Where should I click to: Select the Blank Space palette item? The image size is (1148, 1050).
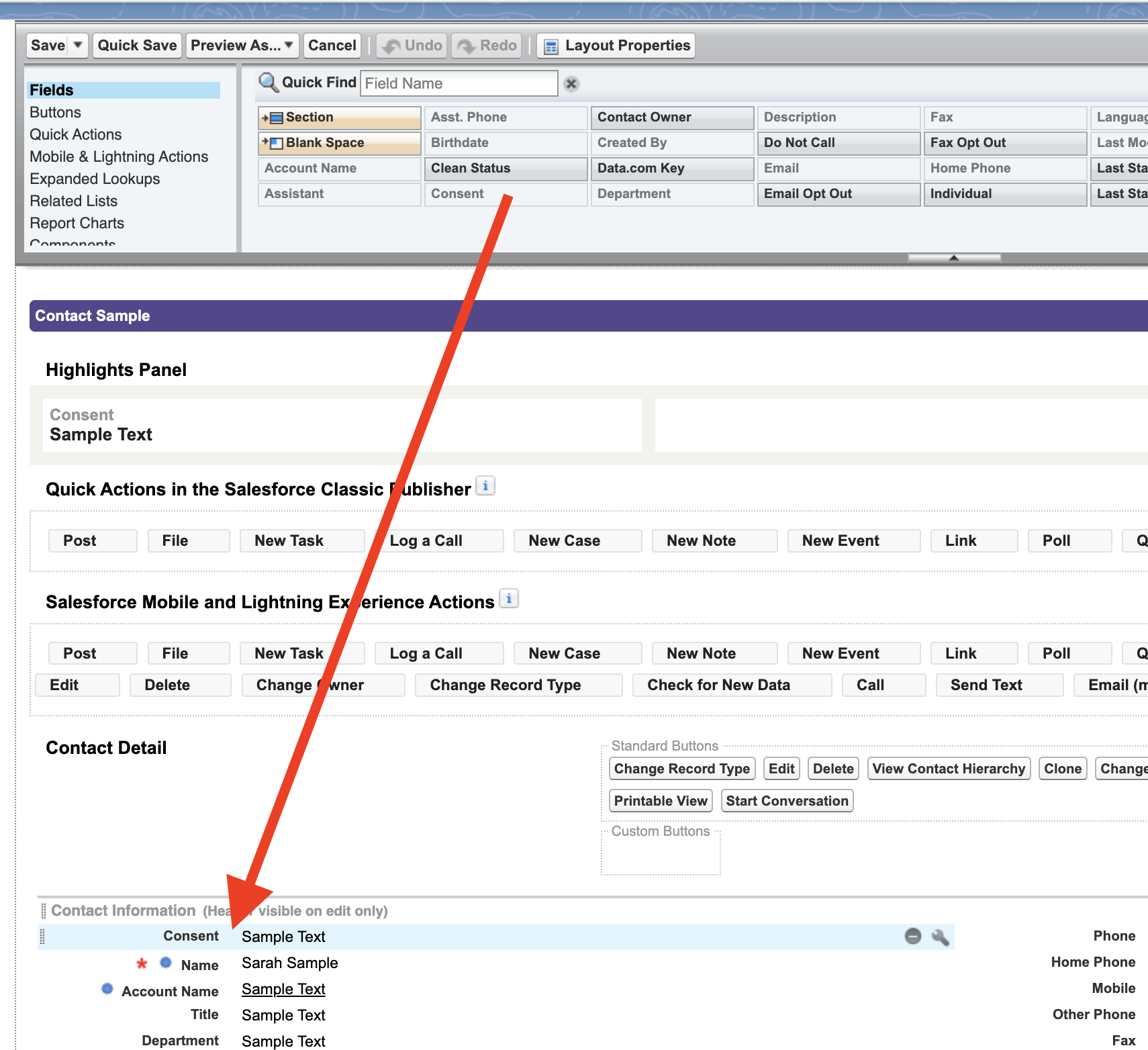(340, 143)
